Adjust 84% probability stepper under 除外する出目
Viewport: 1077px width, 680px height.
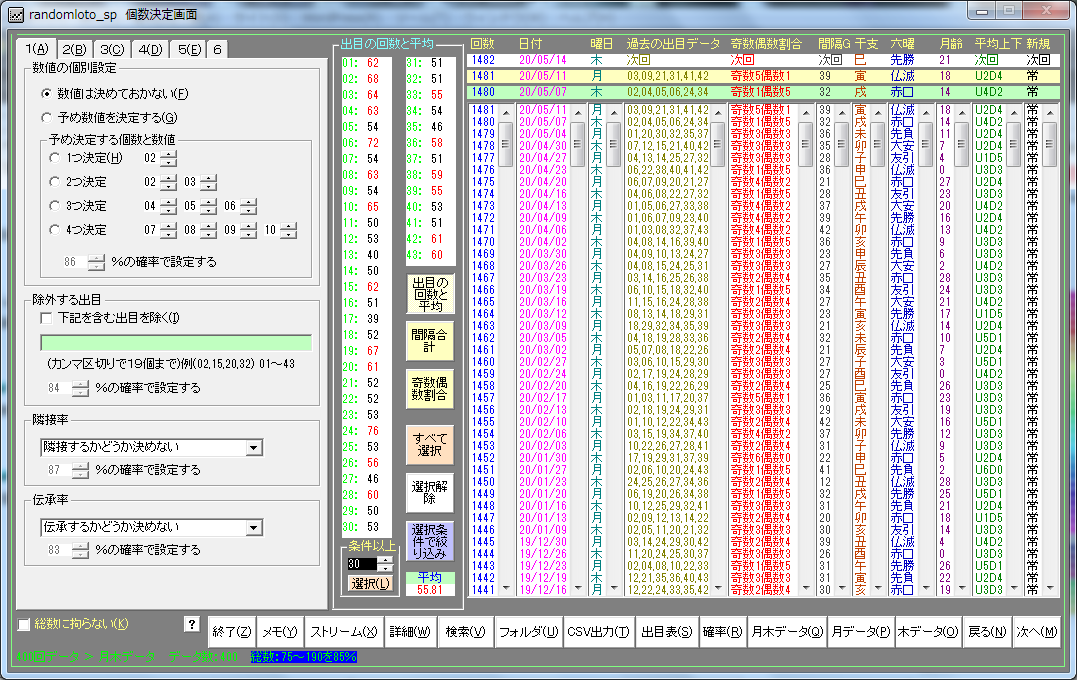point(81,389)
